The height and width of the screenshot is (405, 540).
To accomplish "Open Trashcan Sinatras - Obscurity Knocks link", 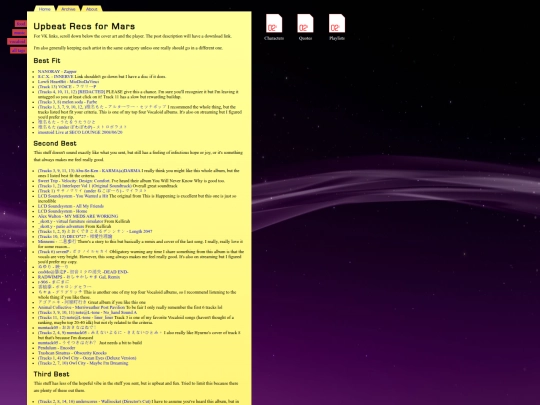I will (x=72, y=353).
